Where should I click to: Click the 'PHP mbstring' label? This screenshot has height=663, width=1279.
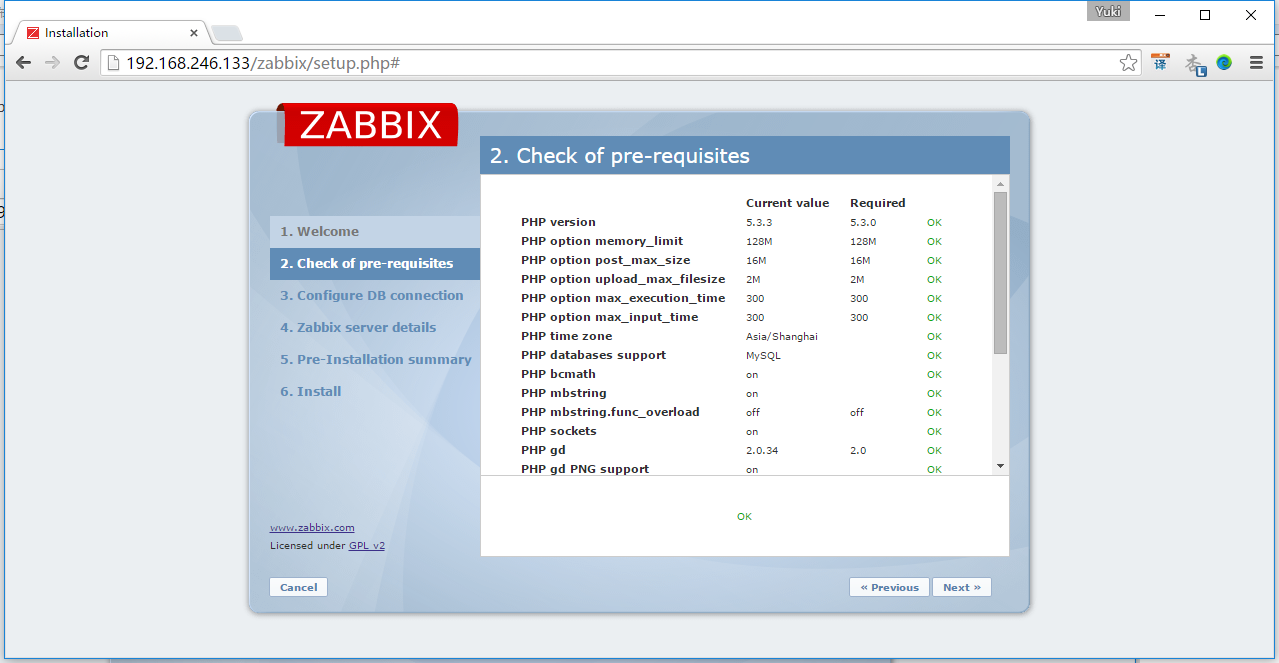tap(563, 393)
